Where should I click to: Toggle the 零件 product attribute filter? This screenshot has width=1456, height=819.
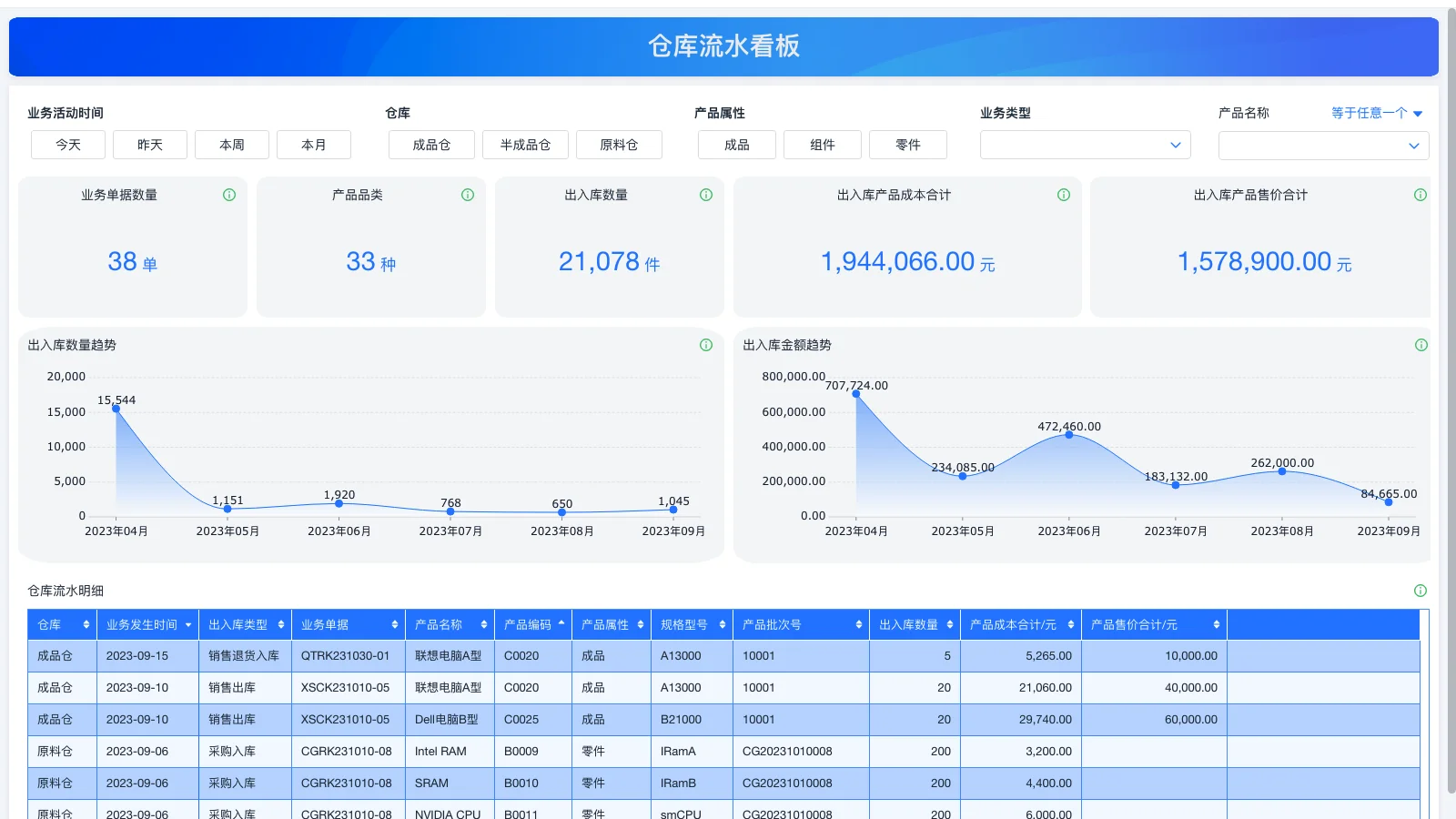pyautogui.click(x=907, y=144)
